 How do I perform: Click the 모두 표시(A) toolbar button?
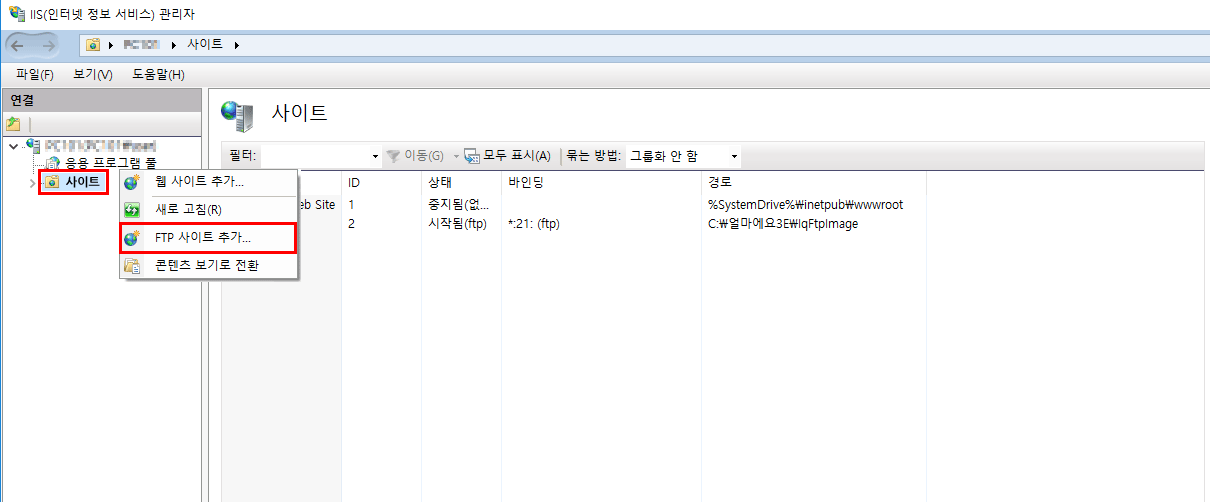click(507, 156)
